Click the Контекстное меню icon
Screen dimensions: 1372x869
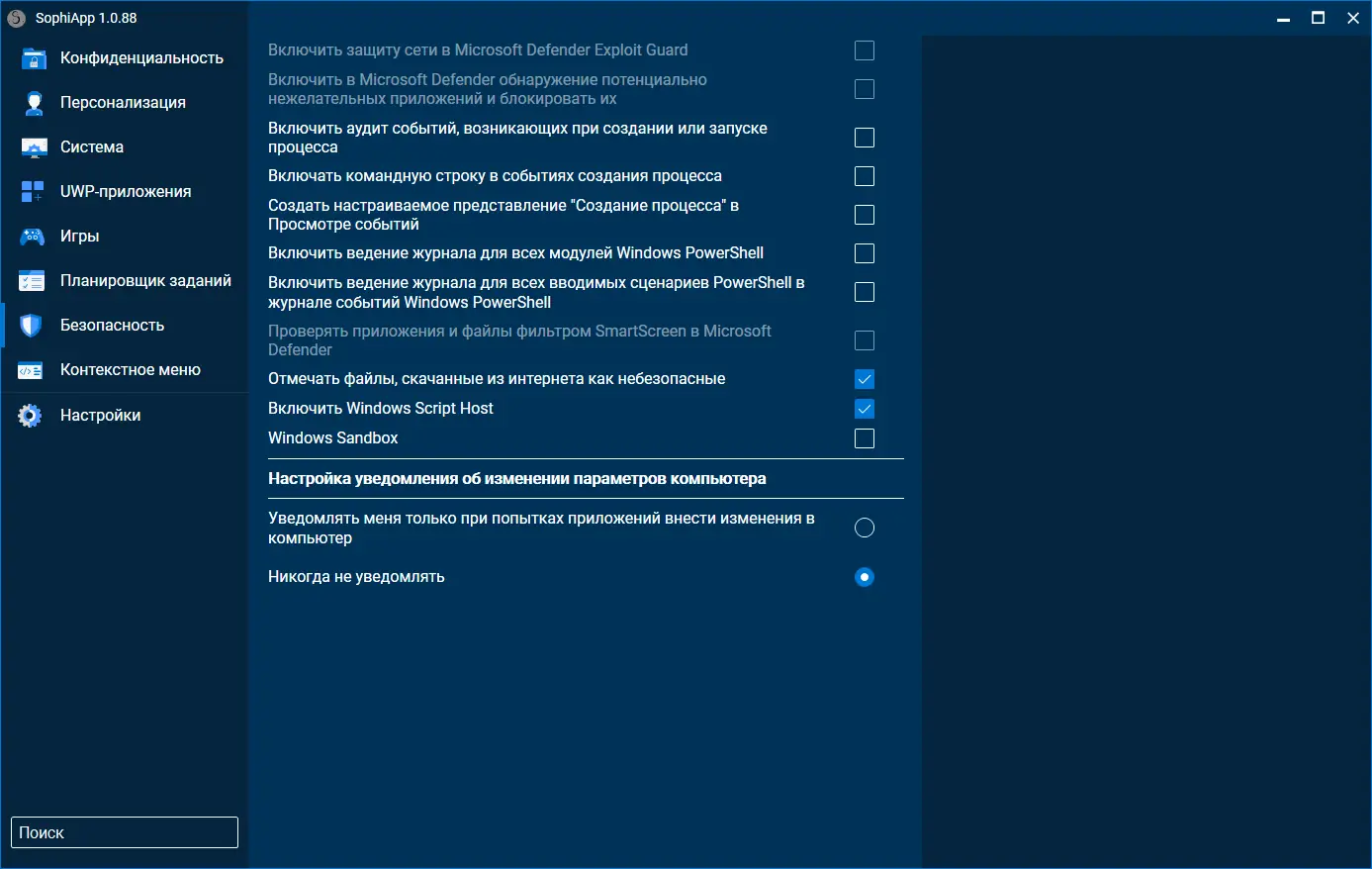31,370
